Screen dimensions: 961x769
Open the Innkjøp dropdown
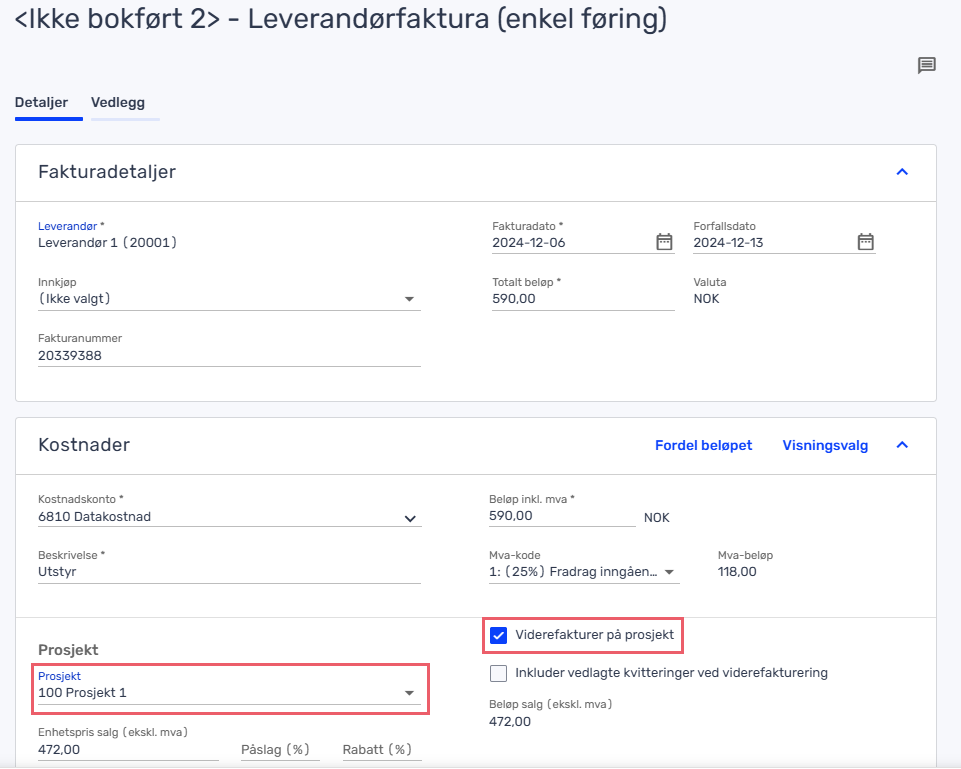(229, 299)
